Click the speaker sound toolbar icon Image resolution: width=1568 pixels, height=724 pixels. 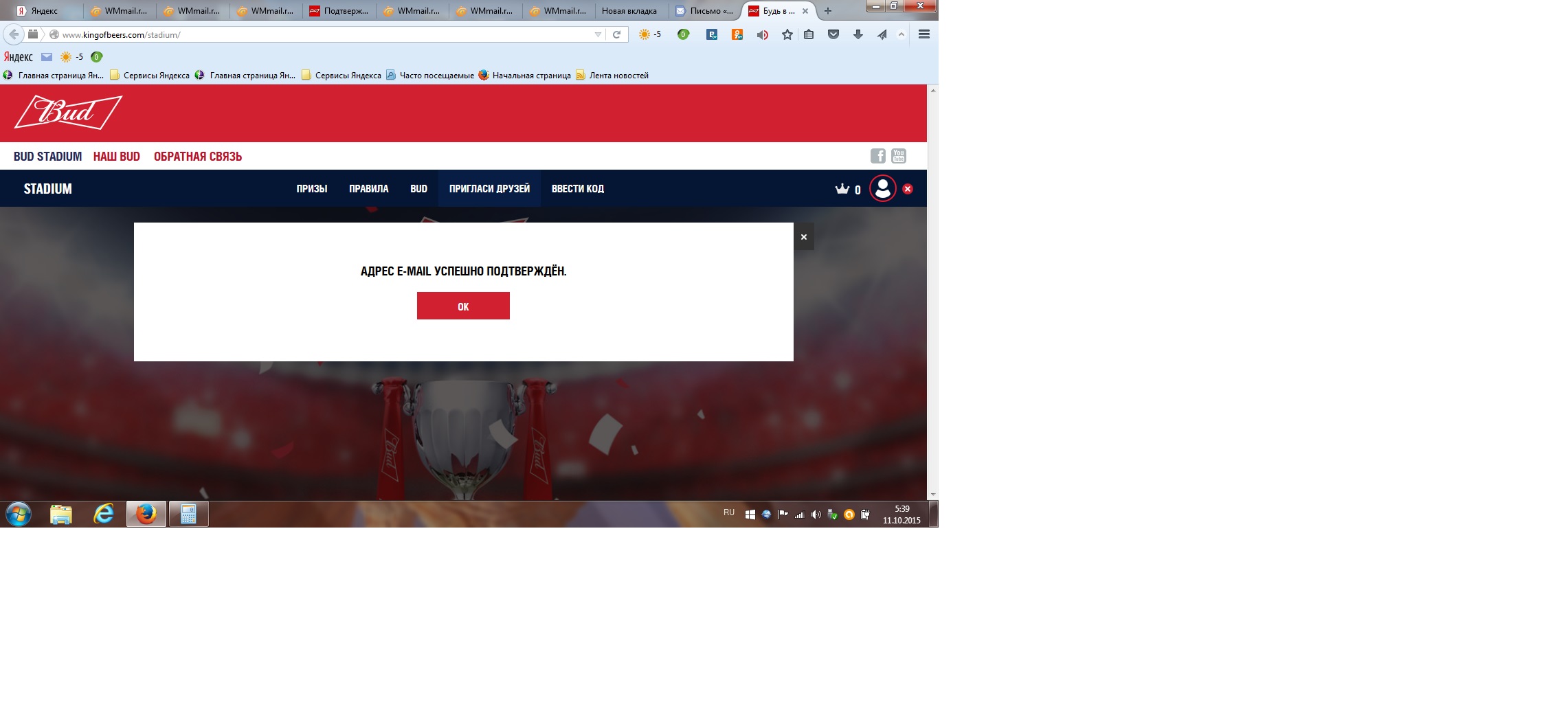tap(763, 34)
